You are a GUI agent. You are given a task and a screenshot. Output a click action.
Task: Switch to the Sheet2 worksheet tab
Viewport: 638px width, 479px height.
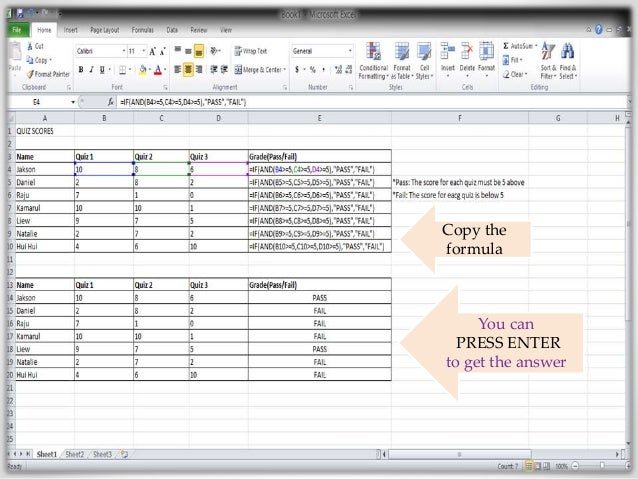click(75, 454)
